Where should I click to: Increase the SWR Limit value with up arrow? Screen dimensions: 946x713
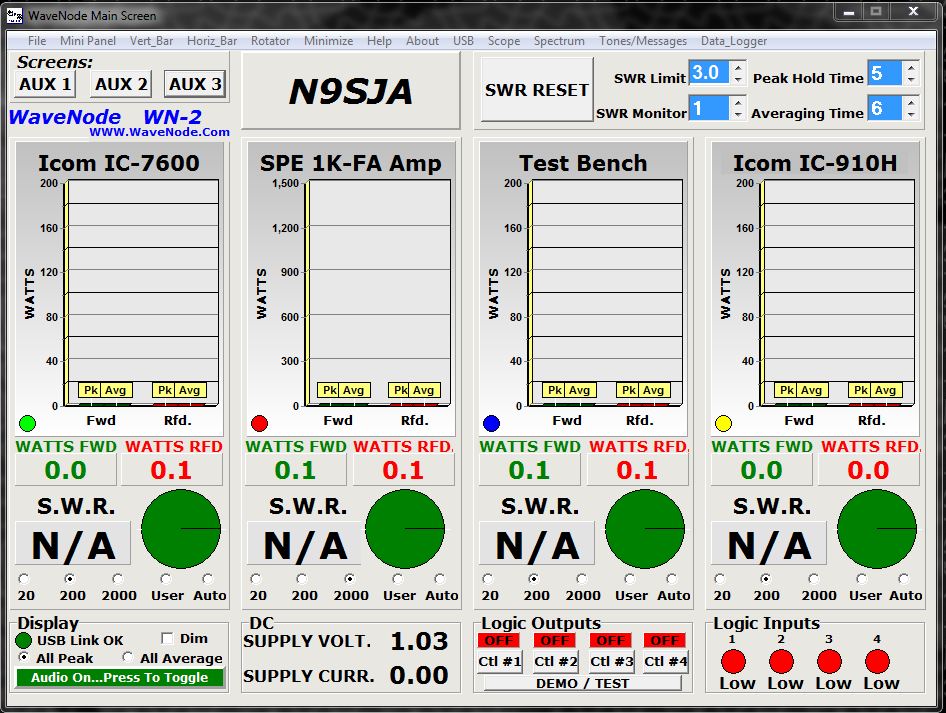coord(738,67)
